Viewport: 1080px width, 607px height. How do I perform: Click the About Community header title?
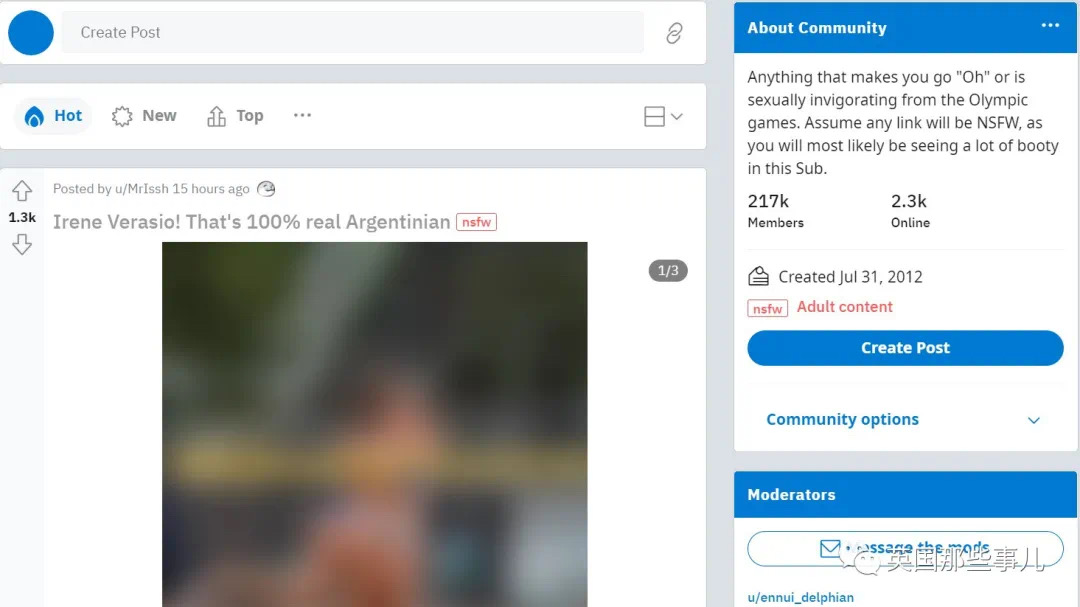coord(817,28)
